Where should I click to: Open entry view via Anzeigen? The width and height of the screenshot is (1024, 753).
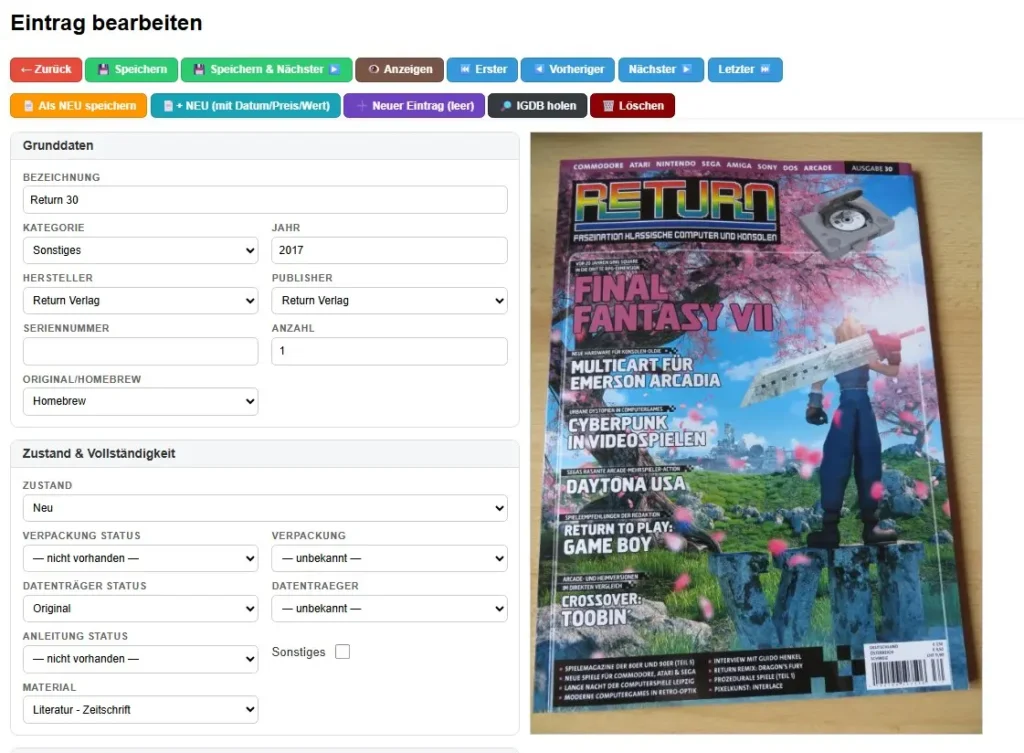tap(399, 69)
